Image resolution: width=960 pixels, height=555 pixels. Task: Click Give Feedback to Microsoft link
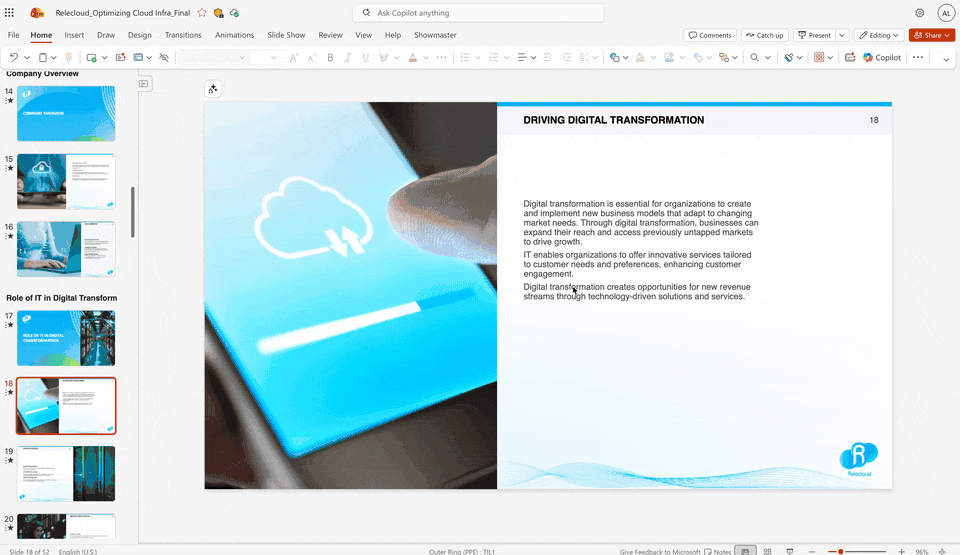(x=659, y=551)
